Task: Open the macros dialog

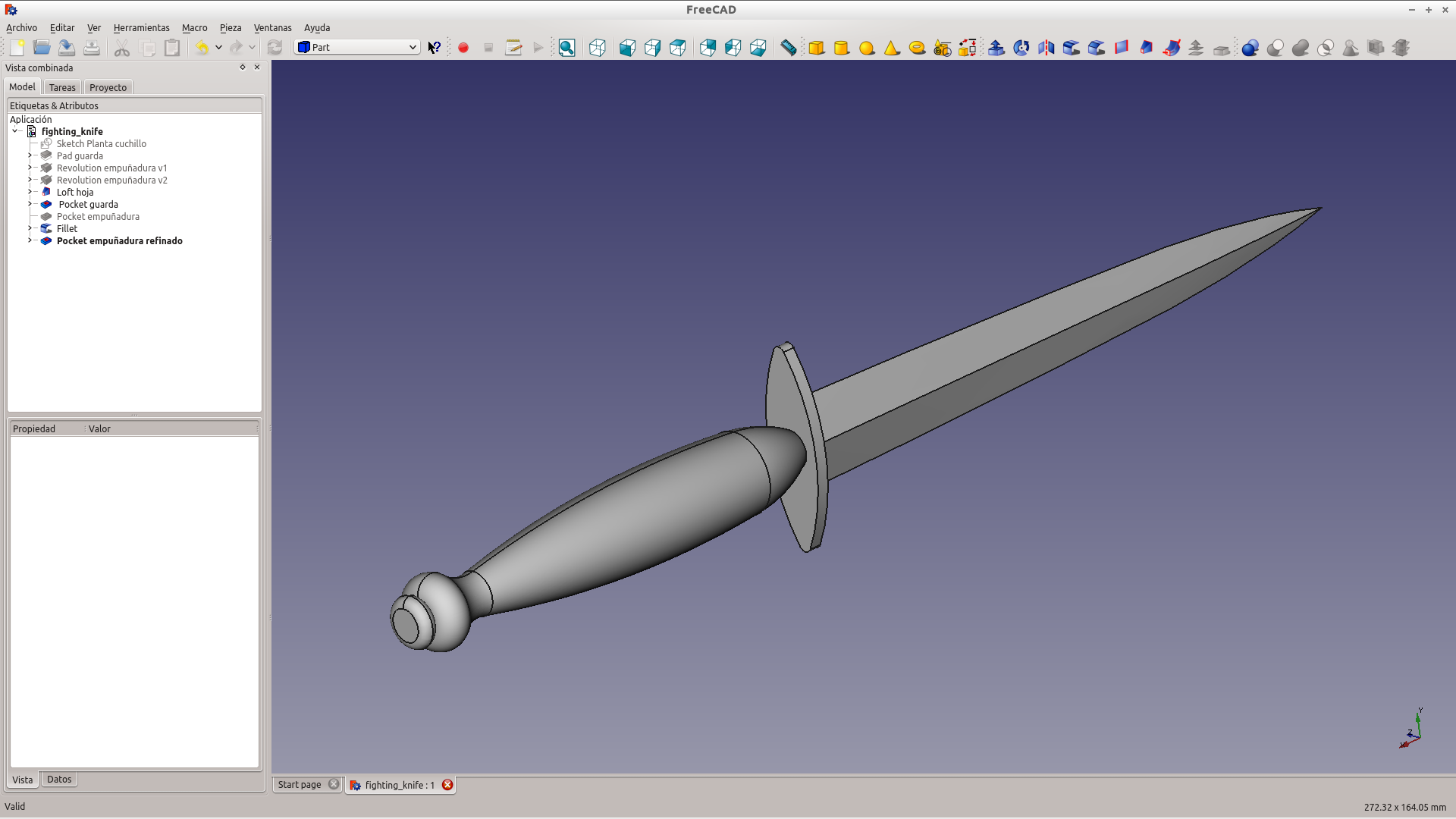Action: [x=513, y=48]
